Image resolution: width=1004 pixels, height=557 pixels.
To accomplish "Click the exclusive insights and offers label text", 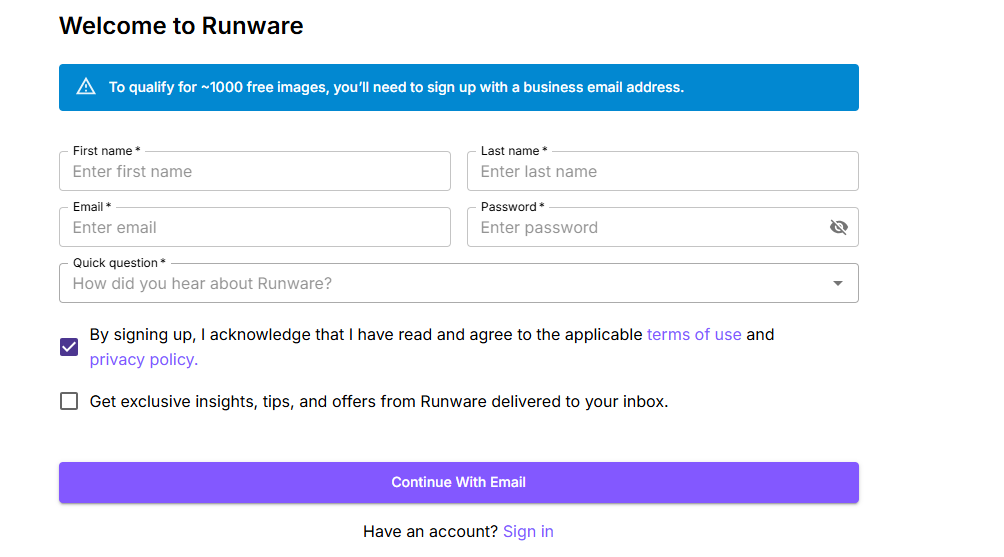I will [379, 401].
